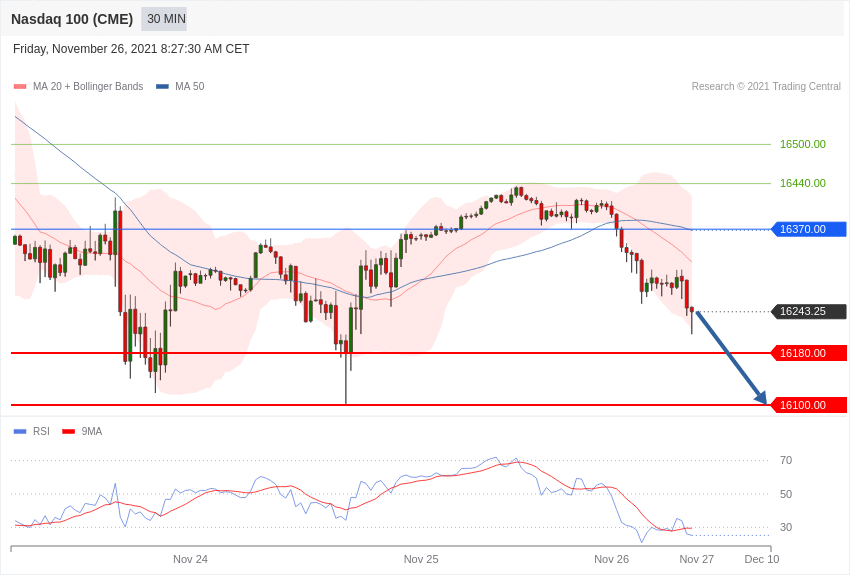Image resolution: width=850 pixels, height=576 pixels.
Task: Click the RSI 30 axis value
Action: click(x=785, y=527)
